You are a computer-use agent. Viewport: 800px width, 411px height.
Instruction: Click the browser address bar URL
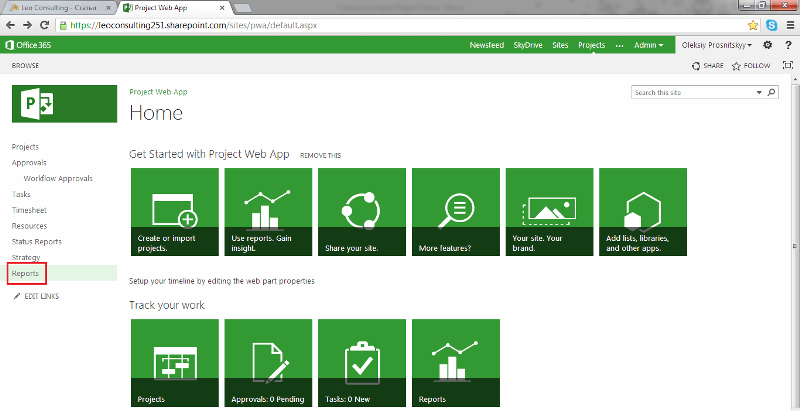pyautogui.click(x=194, y=25)
